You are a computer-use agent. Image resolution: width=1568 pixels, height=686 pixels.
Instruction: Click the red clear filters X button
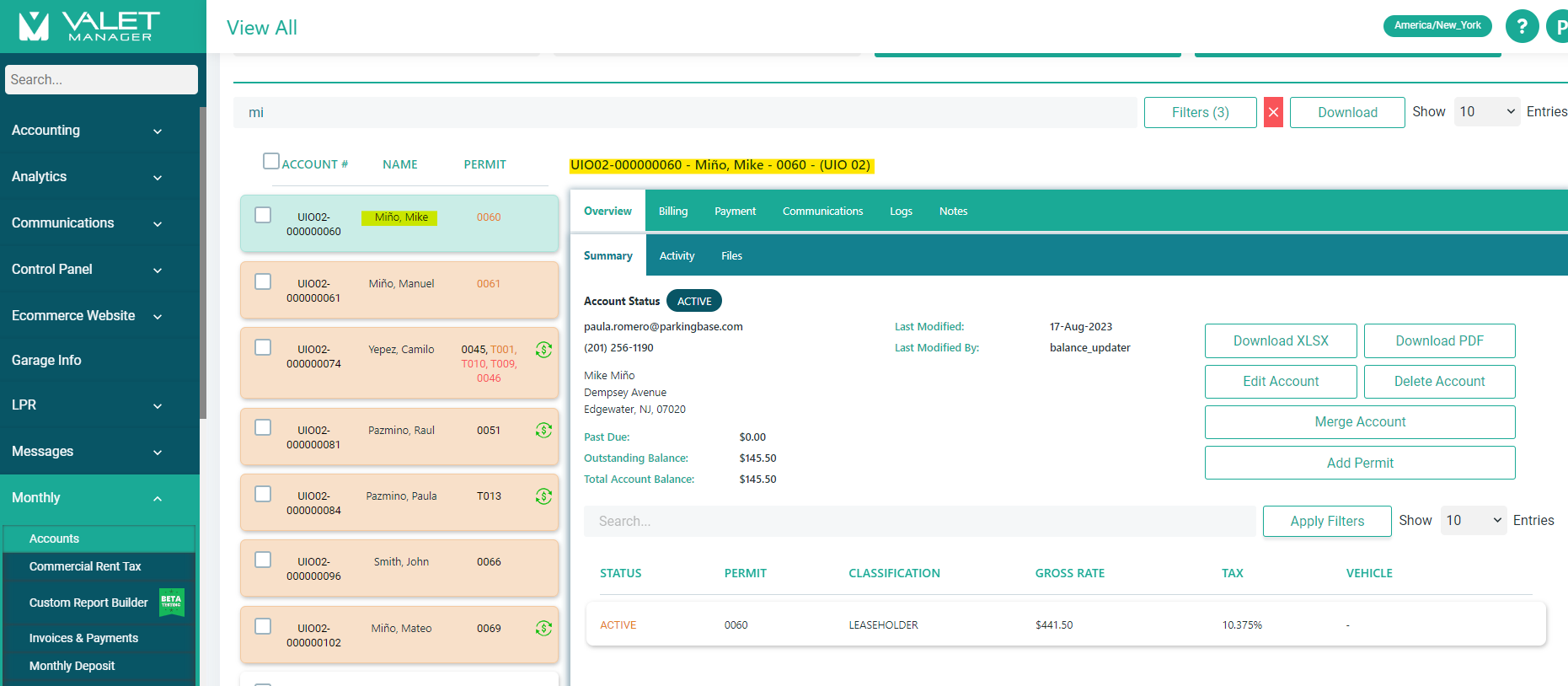[1273, 112]
